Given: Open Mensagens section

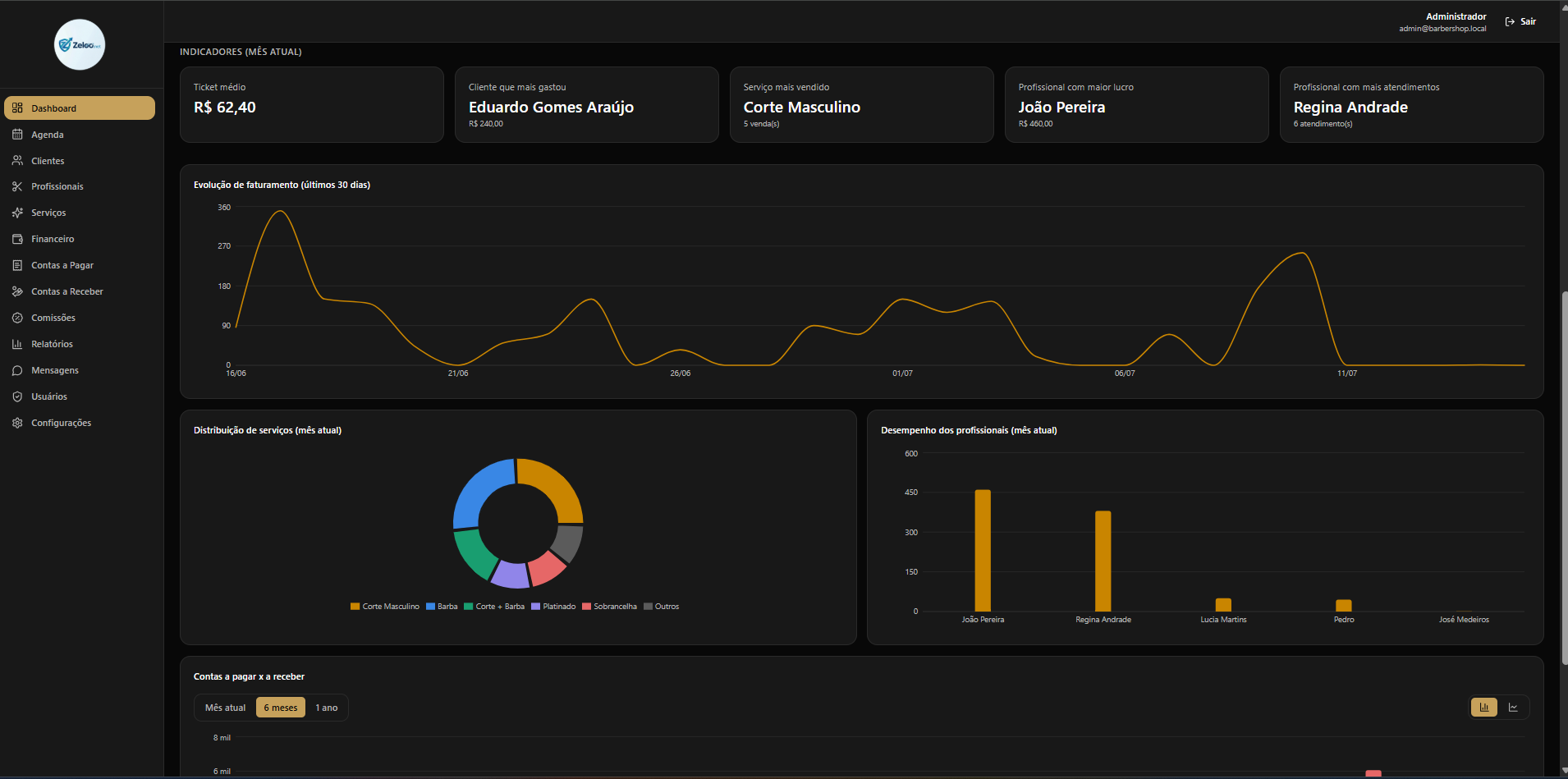Looking at the screenshot, I should (80, 370).
